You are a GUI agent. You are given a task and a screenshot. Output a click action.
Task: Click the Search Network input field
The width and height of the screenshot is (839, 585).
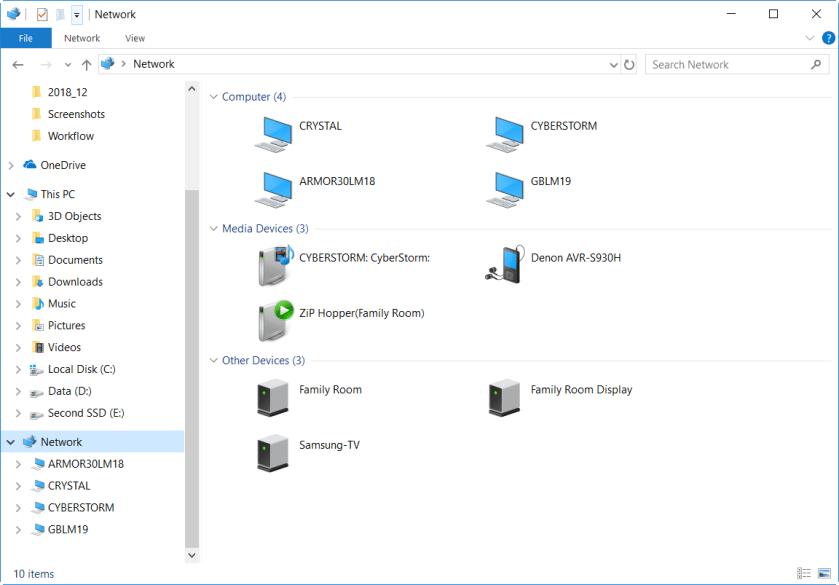click(728, 64)
